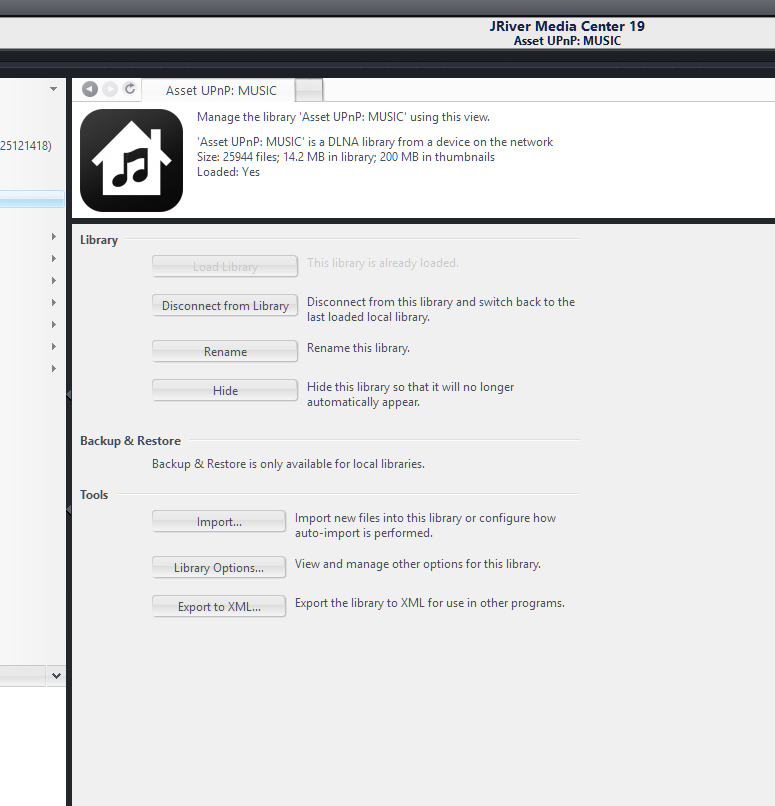Click the upper splitter collapse arrow
The width and height of the screenshot is (775, 806).
[x=68, y=395]
